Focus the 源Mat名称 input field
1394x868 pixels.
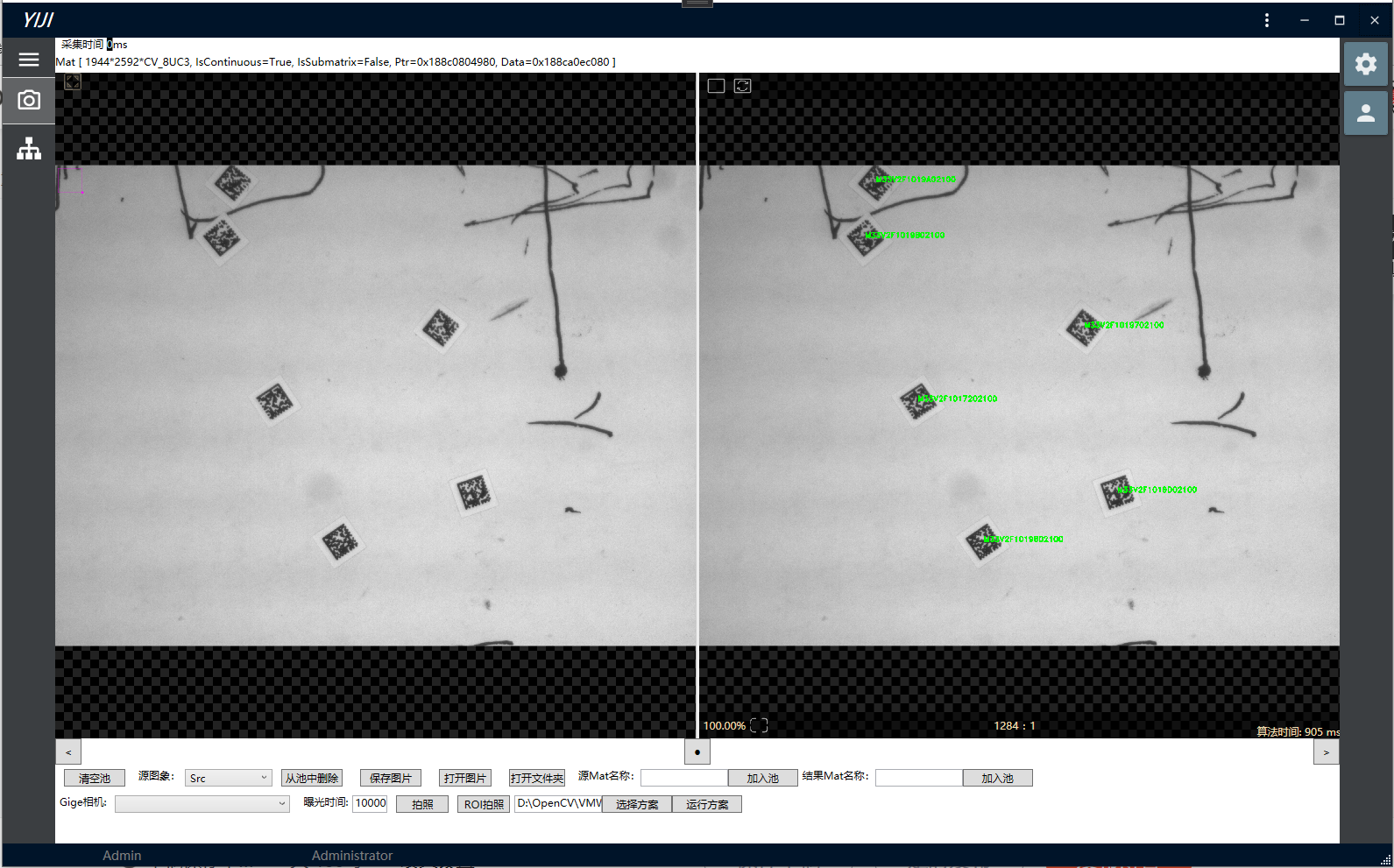(684, 778)
